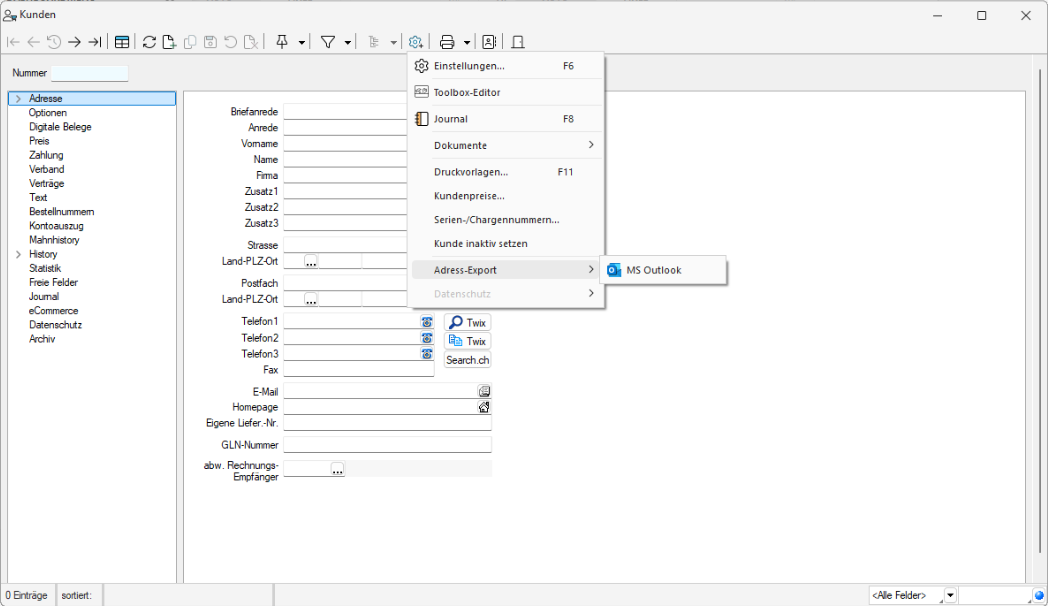
Task: Click phone dial icon next to Telefon3
Action: (x=426, y=353)
